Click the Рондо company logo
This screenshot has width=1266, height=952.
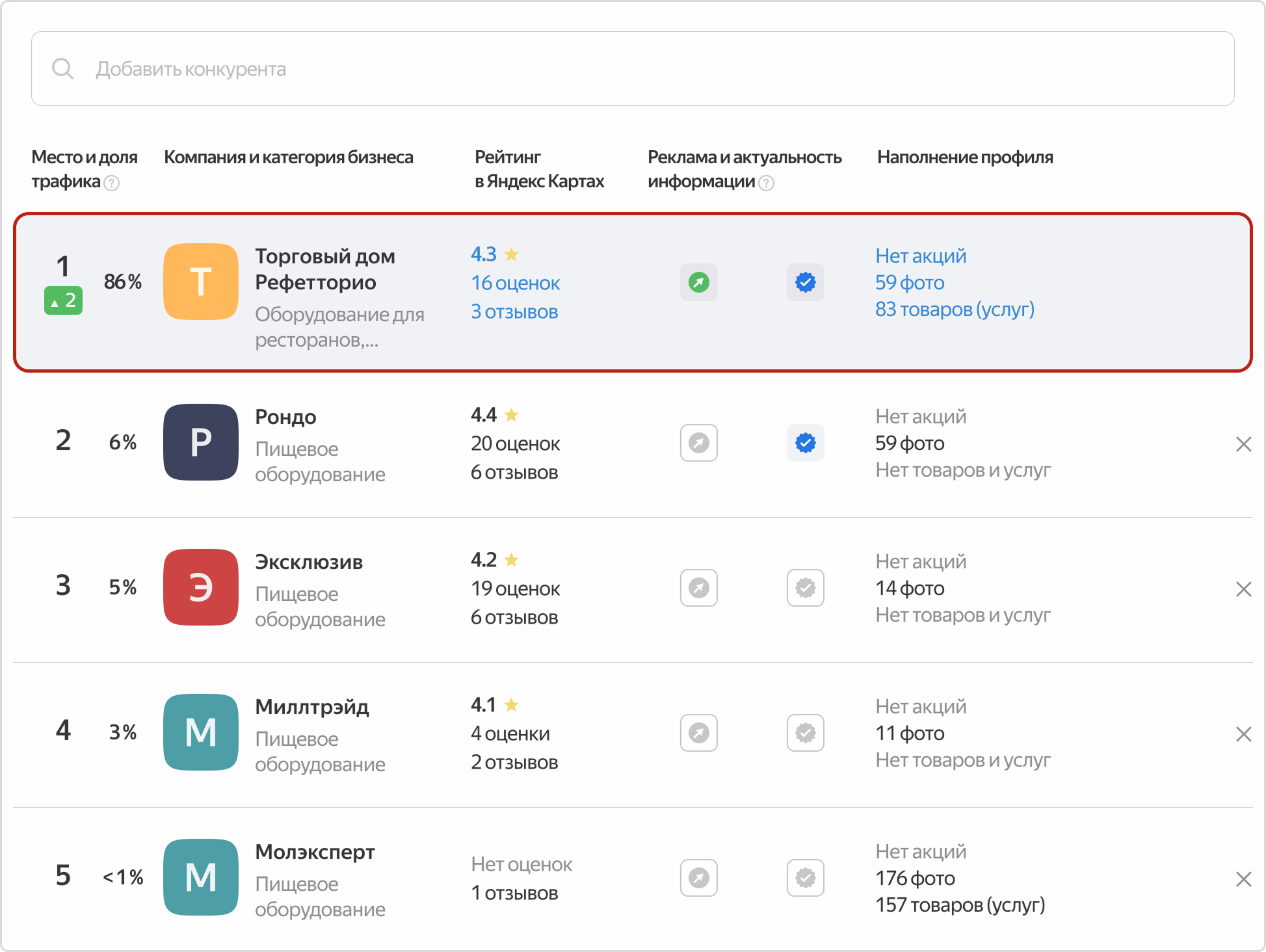[x=200, y=443]
